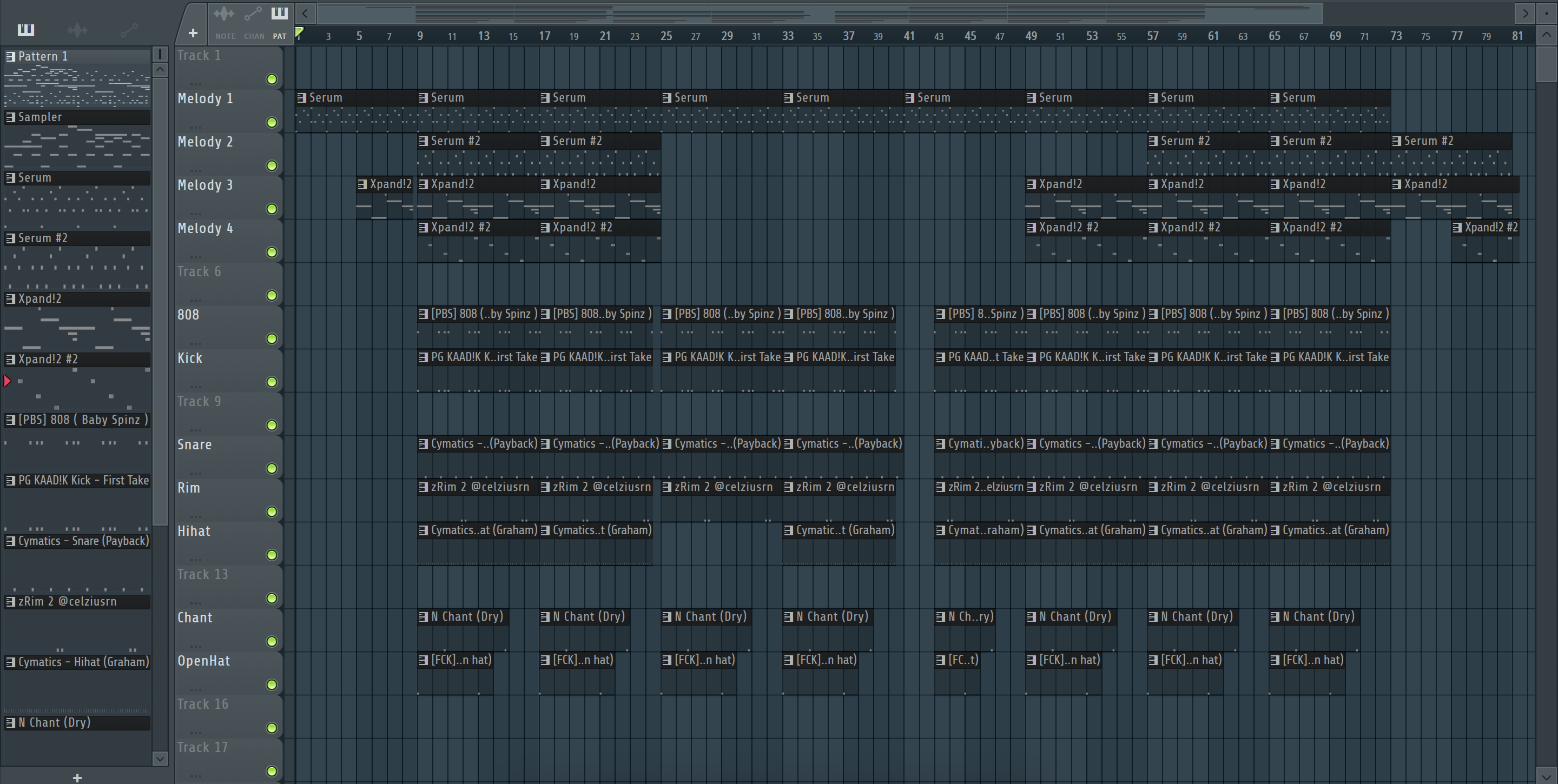The image size is (1558, 784).
Task: Select the pattern picker piano icon
Action: coord(26,30)
